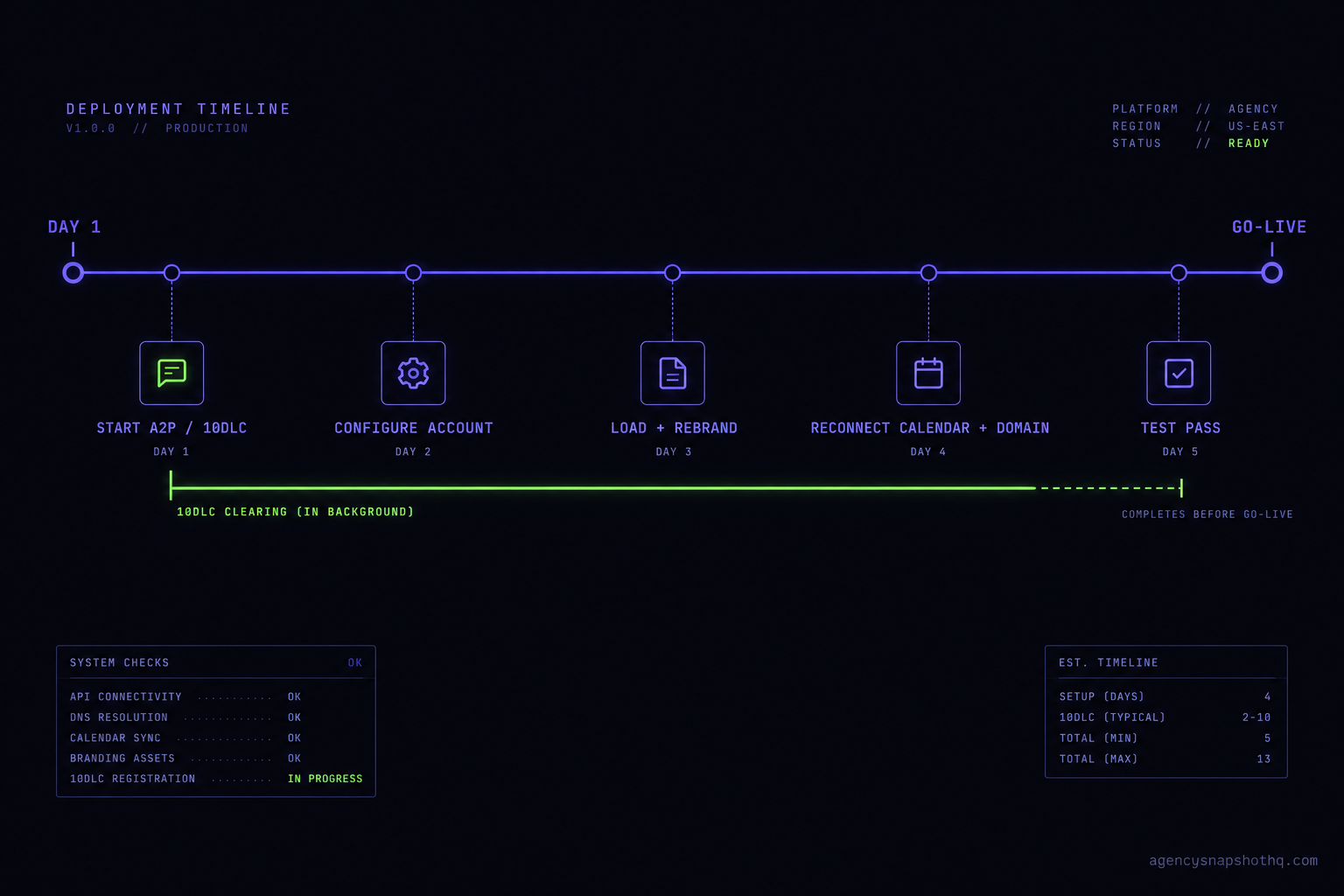This screenshot has height=896, width=1344.
Task: Click the RECONNECT CALENDAR + DOMAIN label
Action: point(930,428)
